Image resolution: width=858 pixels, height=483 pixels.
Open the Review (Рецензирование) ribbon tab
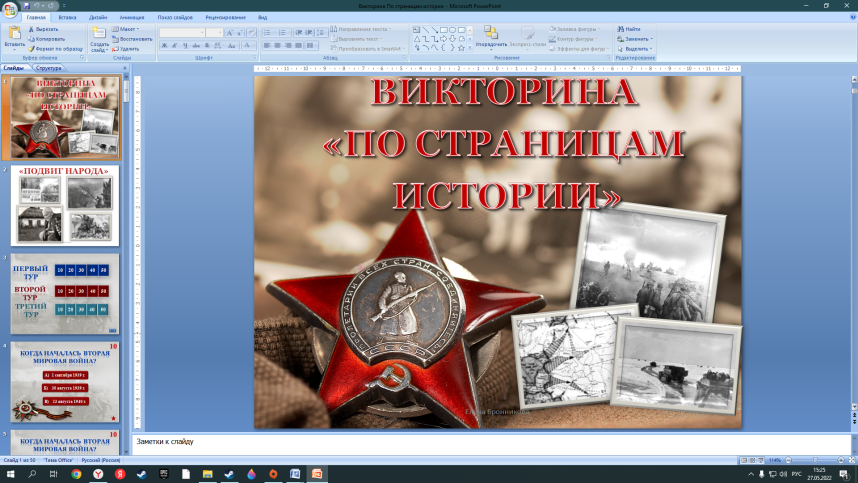(225, 18)
